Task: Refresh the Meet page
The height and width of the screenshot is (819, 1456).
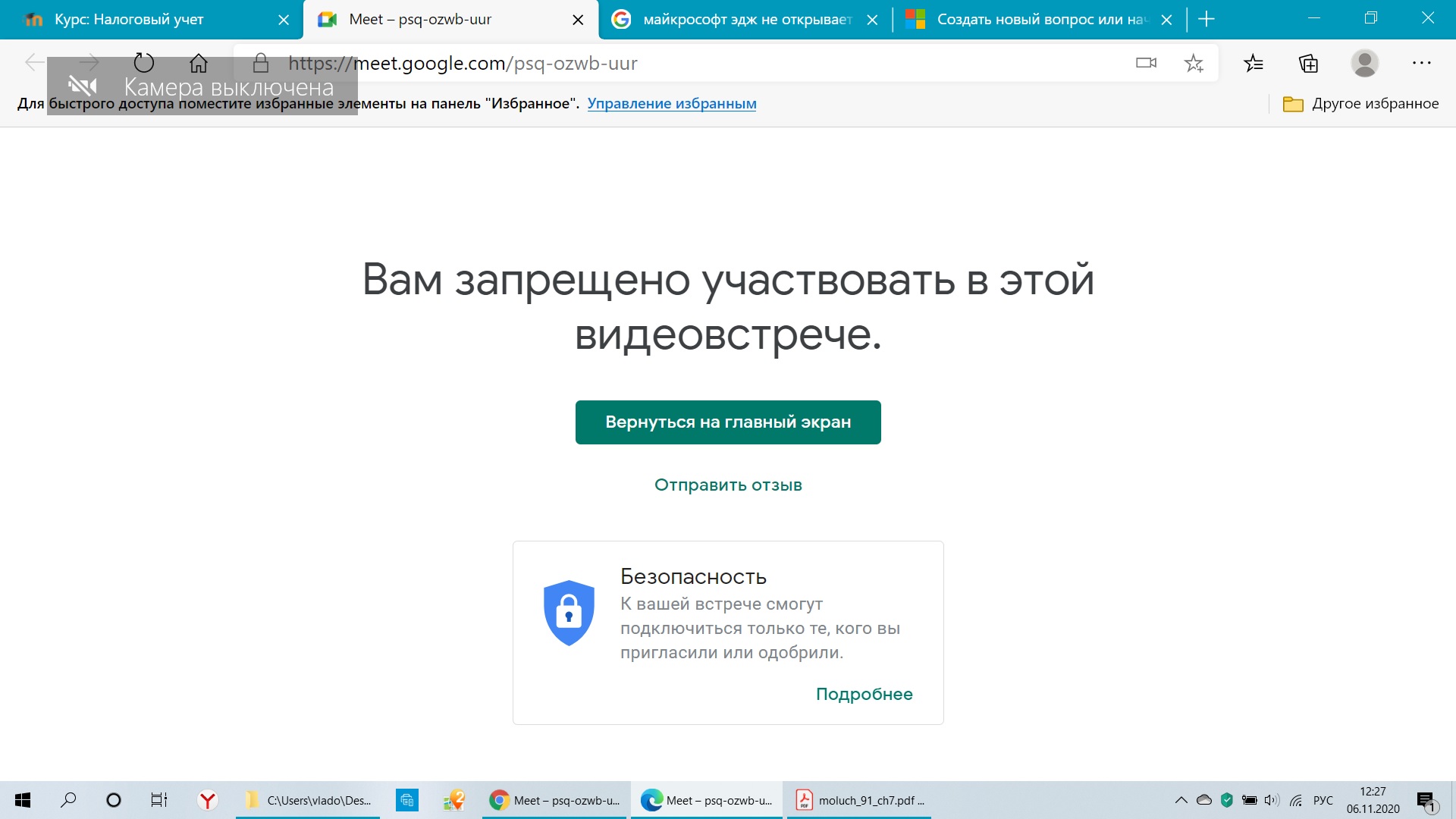Action: [x=143, y=63]
